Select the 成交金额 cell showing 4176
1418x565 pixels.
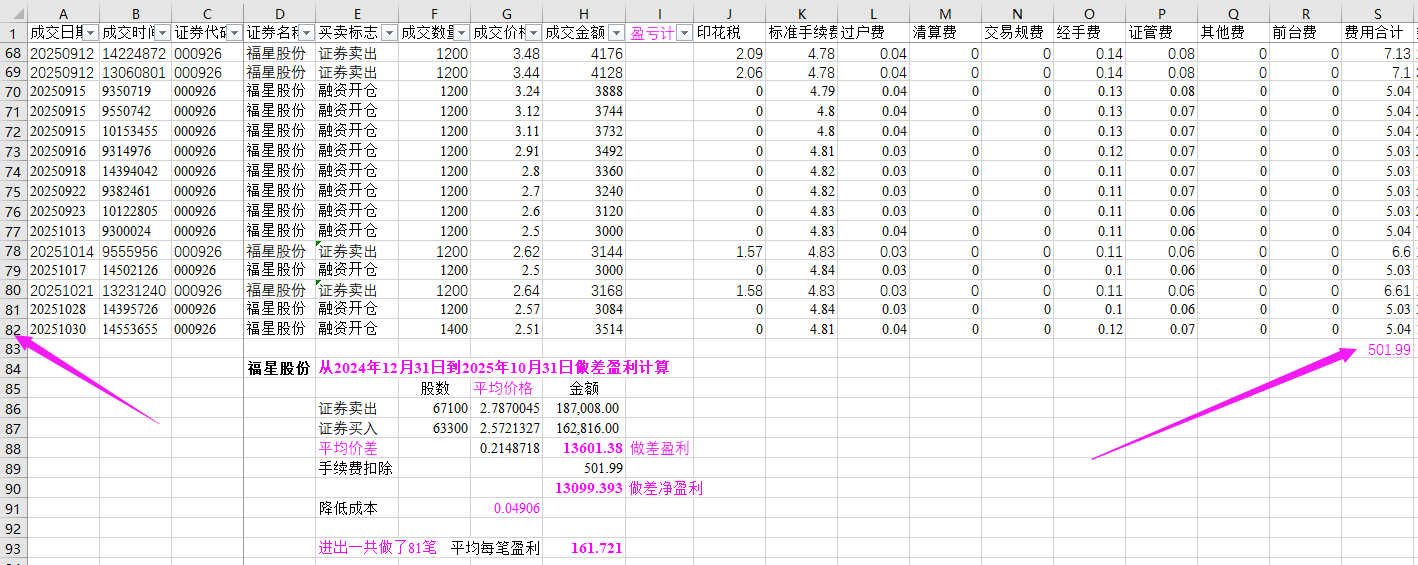(584, 53)
